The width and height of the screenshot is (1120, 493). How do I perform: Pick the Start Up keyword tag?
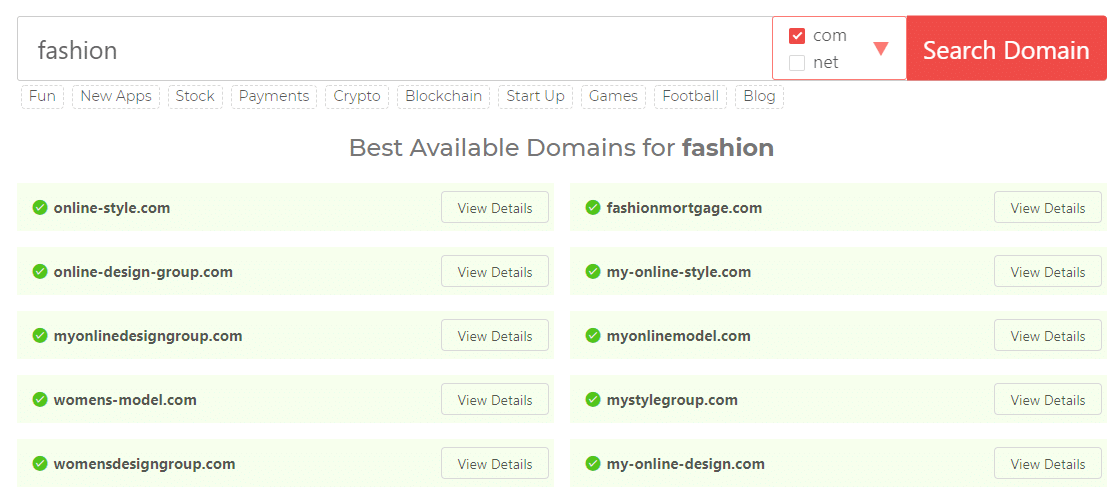pyautogui.click(x=535, y=96)
